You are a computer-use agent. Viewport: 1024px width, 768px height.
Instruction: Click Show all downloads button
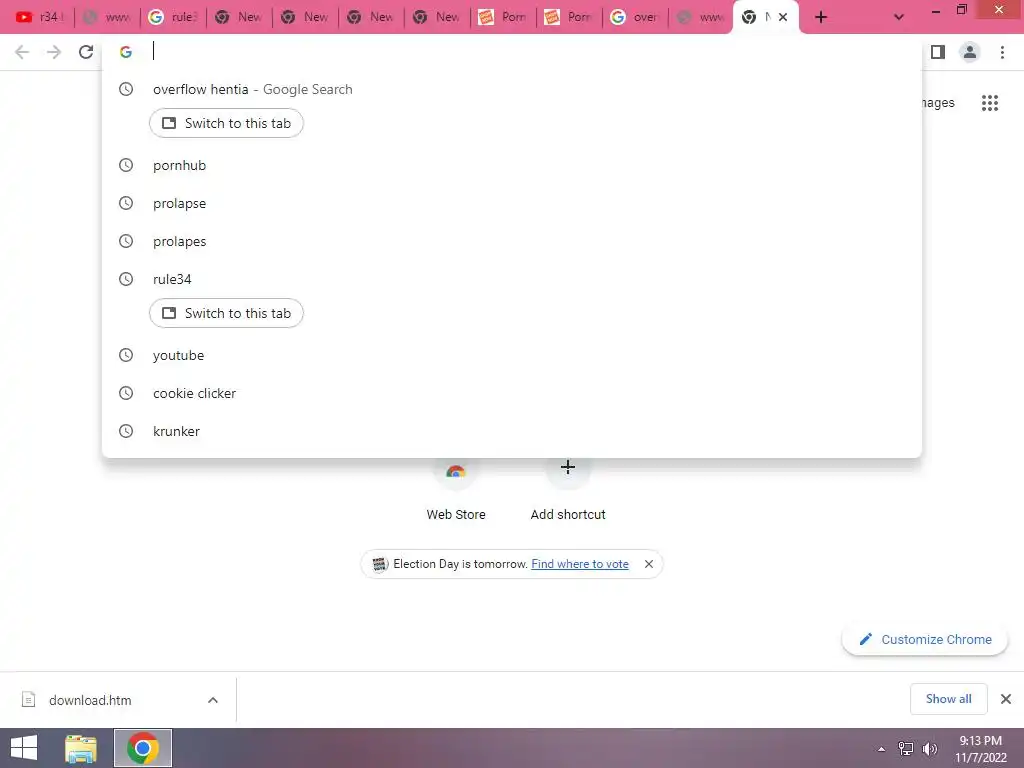tap(948, 699)
